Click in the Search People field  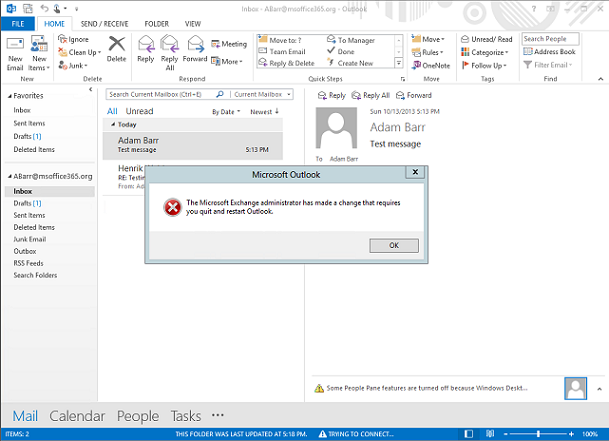[550, 39]
